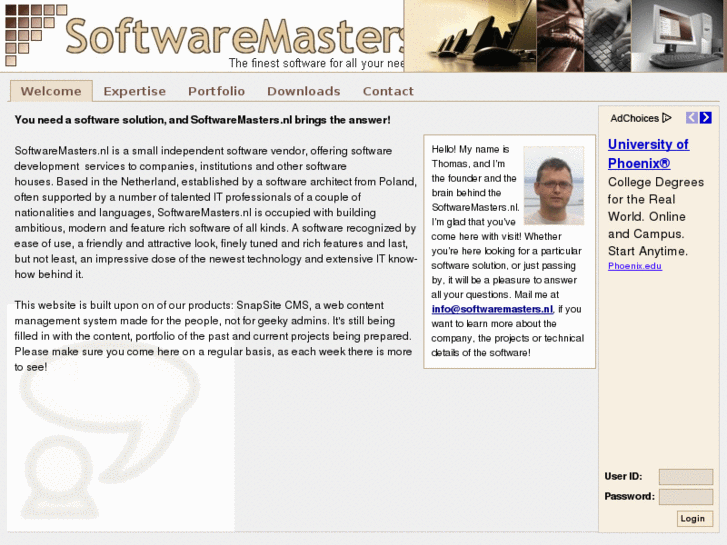Screen dimensions: 727x545
Task: Click the University of Phoenix ad headline
Action: [648, 154]
